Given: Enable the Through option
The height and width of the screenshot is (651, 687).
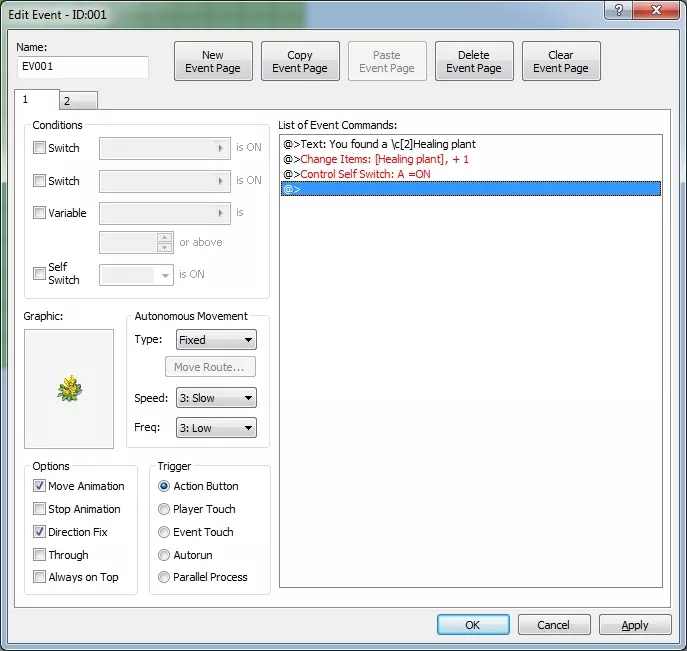Looking at the screenshot, I should [39, 555].
